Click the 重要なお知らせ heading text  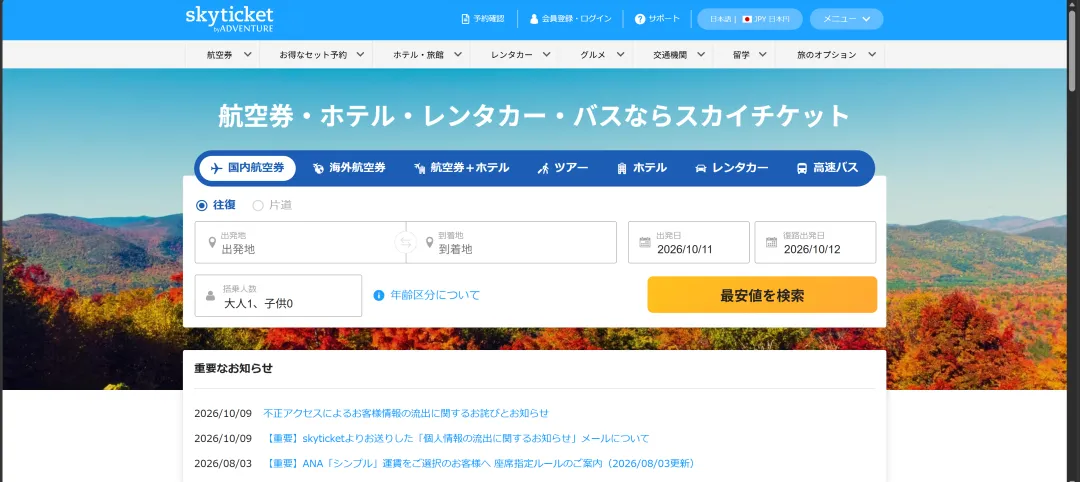(233, 368)
